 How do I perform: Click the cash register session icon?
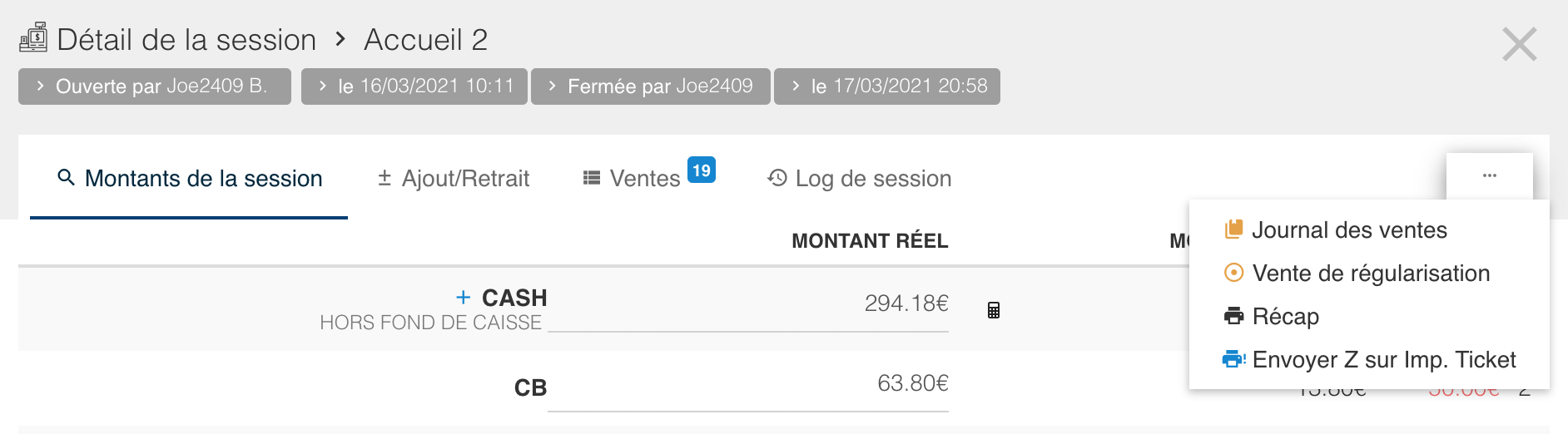tap(33, 38)
